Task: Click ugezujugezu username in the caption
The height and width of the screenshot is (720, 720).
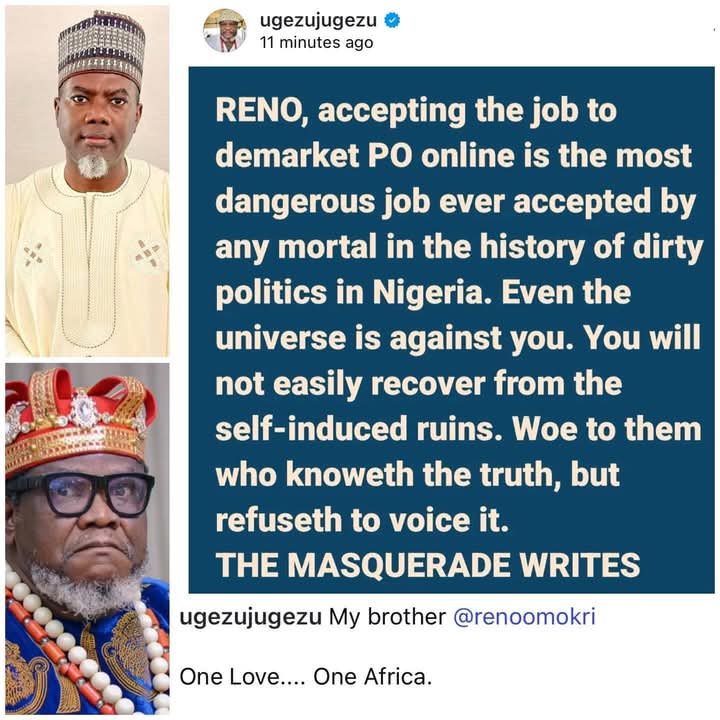Action: pyautogui.click(x=250, y=617)
